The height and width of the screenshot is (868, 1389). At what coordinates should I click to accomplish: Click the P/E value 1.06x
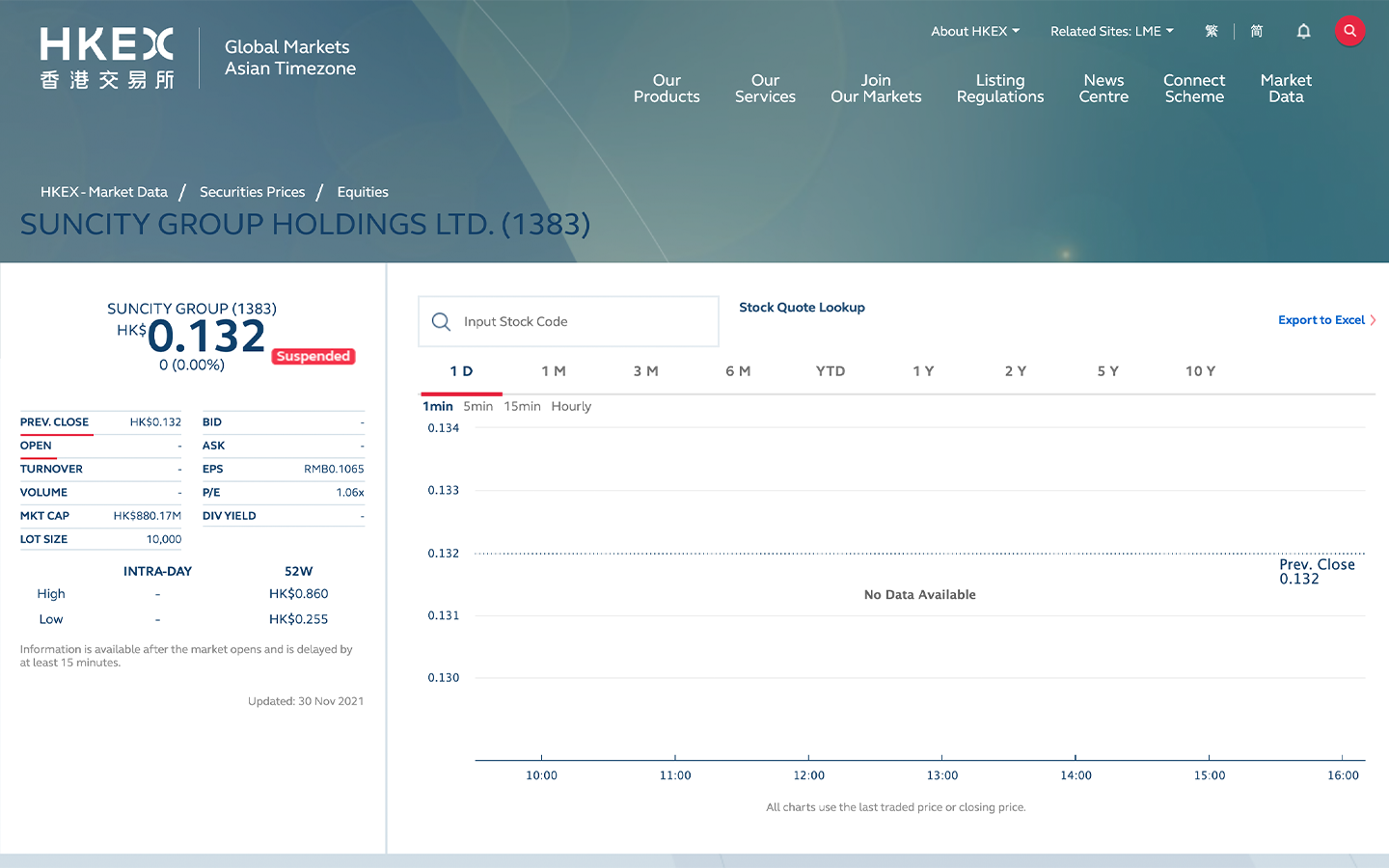tap(350, 493)
